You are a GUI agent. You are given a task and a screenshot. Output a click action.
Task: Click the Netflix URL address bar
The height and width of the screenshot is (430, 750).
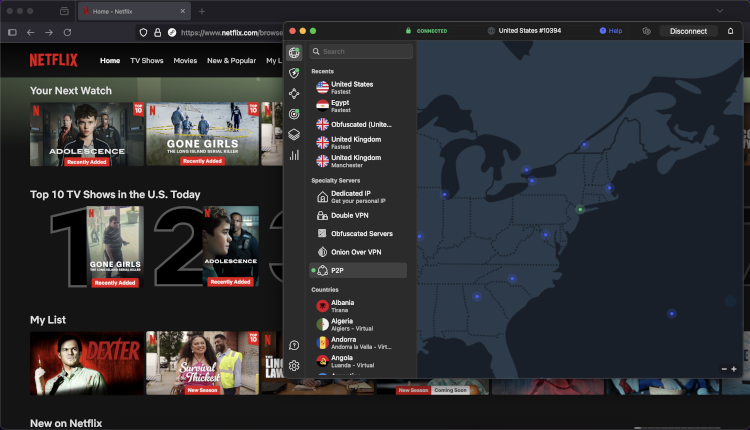click(232, 33)
